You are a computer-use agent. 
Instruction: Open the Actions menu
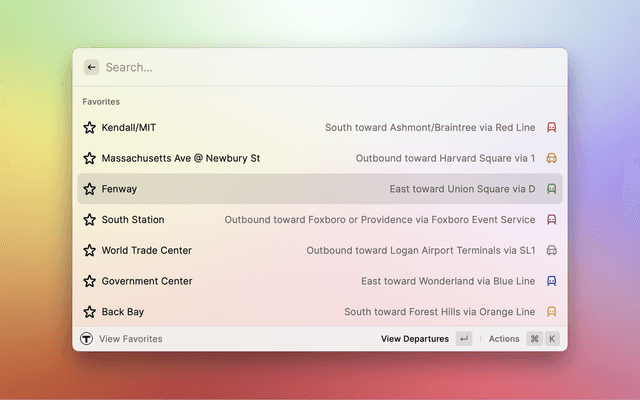point(504,339)
